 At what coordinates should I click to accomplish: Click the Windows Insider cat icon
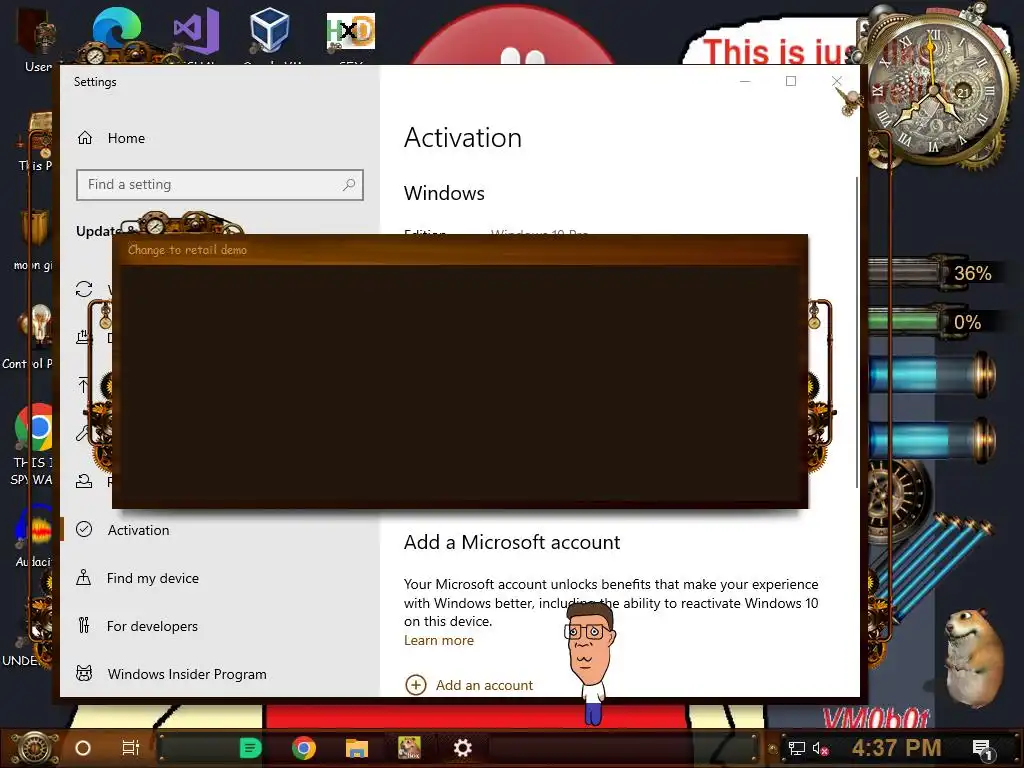[x=84, y=673]
